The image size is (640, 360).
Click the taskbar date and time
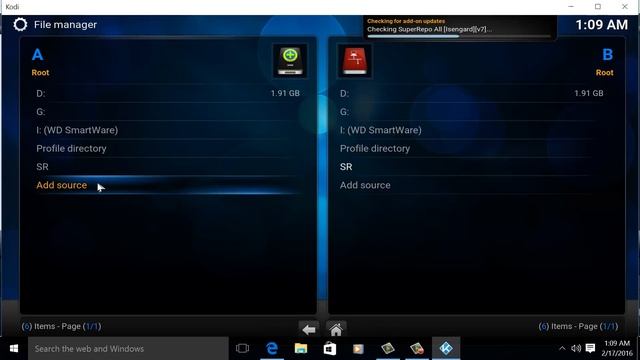coord(617,349)
